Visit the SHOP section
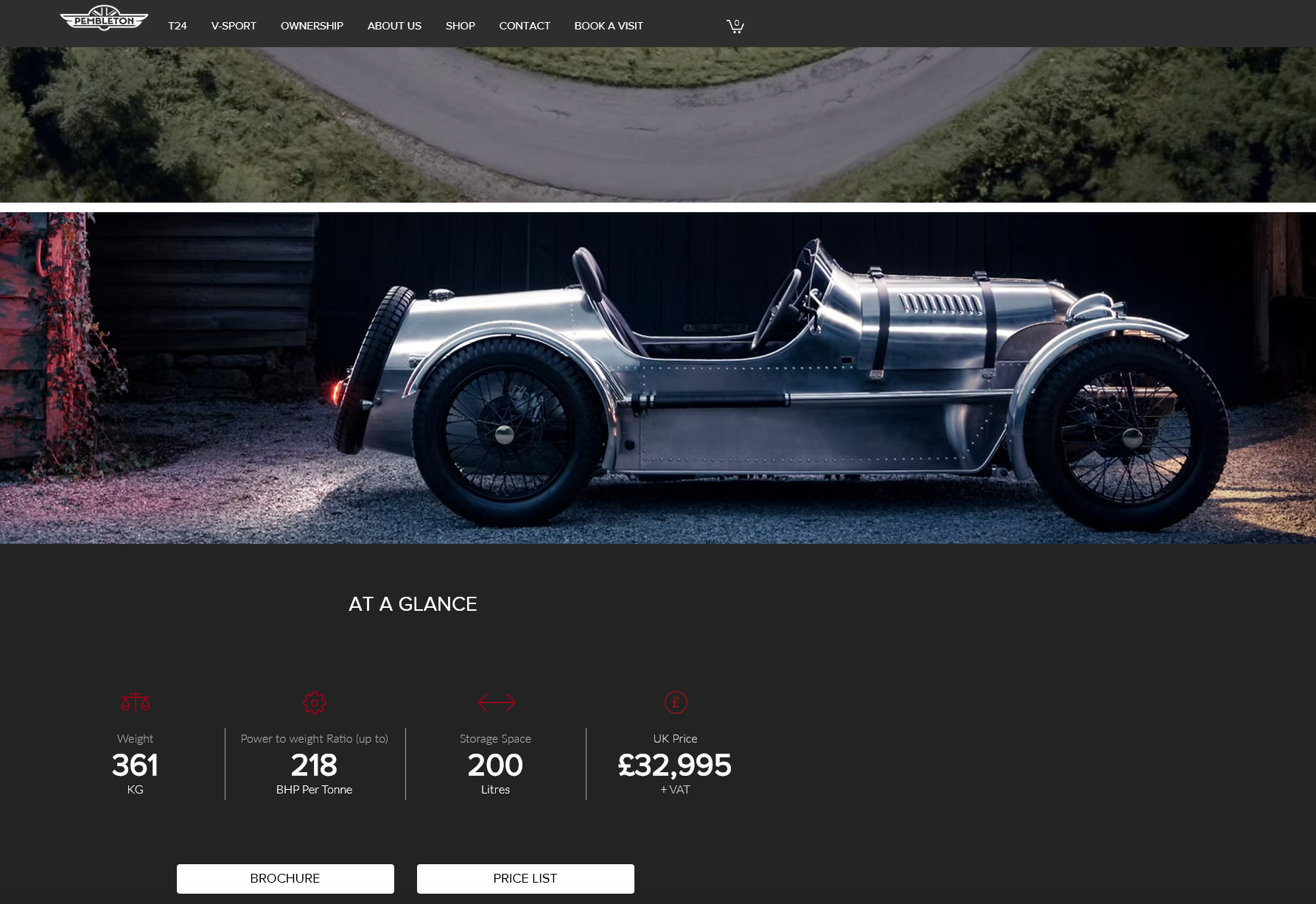The image size is (1316, 904). [x=461, y=26]
